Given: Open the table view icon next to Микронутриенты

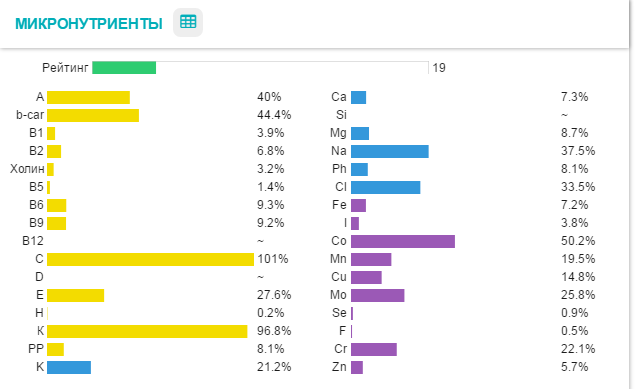Looking at the screenshot, I should click(188, 22).
